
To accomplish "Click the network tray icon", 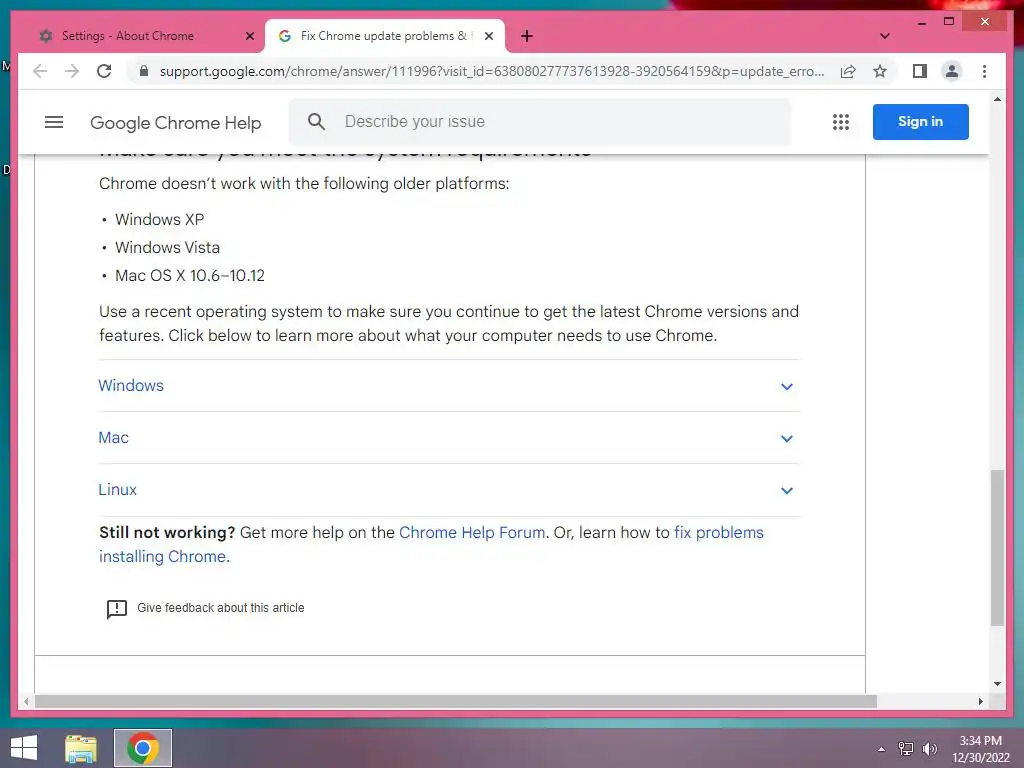I will [x=906, y=749].
